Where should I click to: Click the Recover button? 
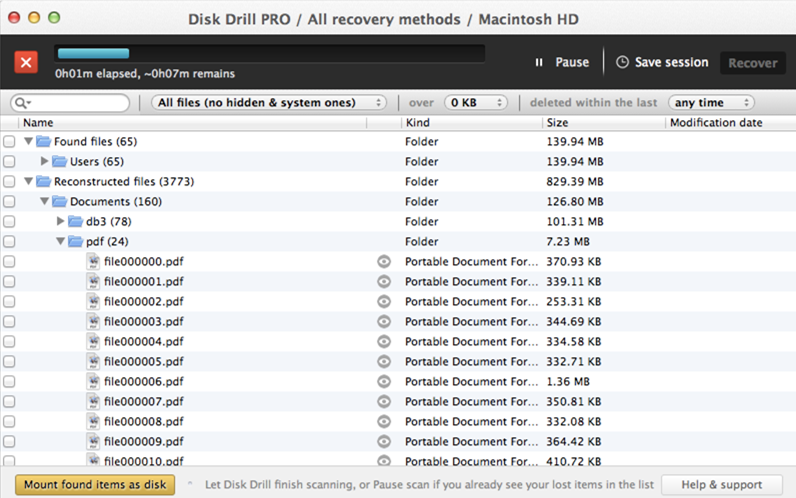coord(753,63)
